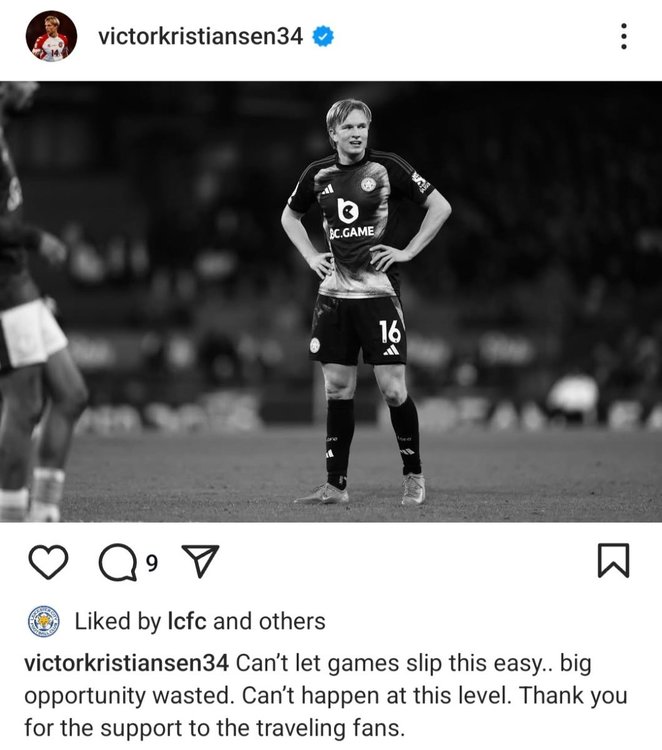View the list of others who liked

292,621
